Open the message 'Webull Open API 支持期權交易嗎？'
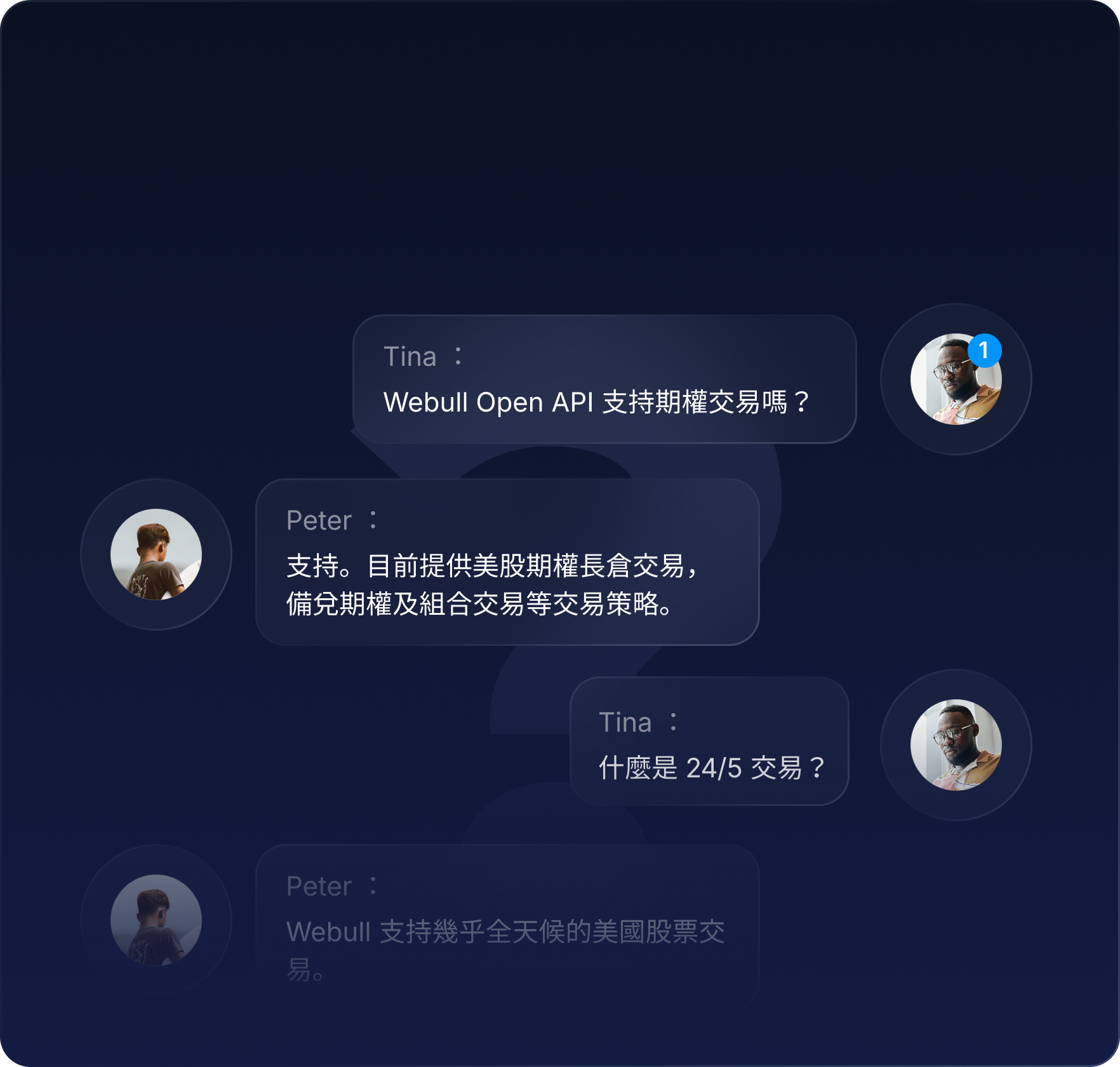Screen dimensions: 1120x1067 (x=597, y=402)
